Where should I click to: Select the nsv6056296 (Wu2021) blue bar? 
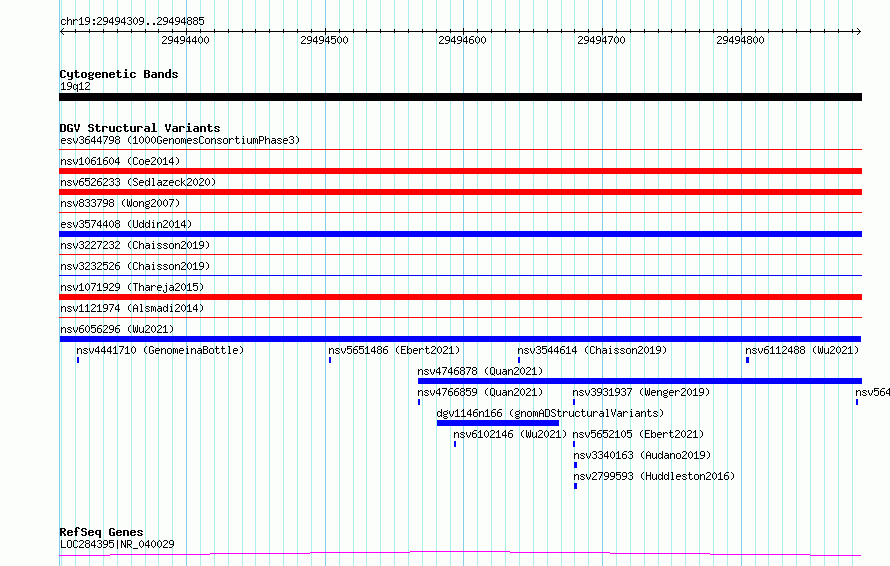460,339
